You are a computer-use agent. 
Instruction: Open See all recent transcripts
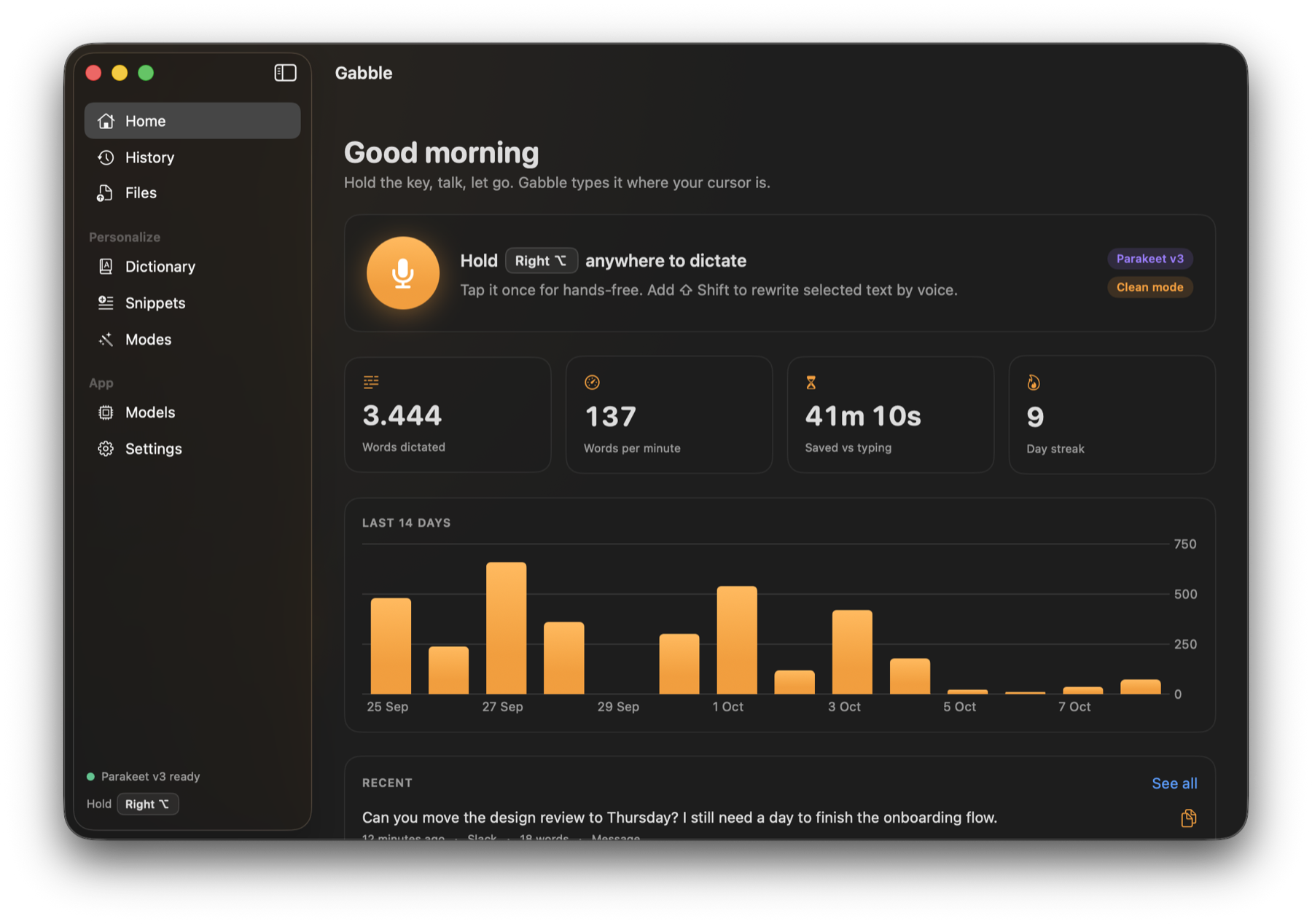pyautogui.click(x=1174, y=783)
